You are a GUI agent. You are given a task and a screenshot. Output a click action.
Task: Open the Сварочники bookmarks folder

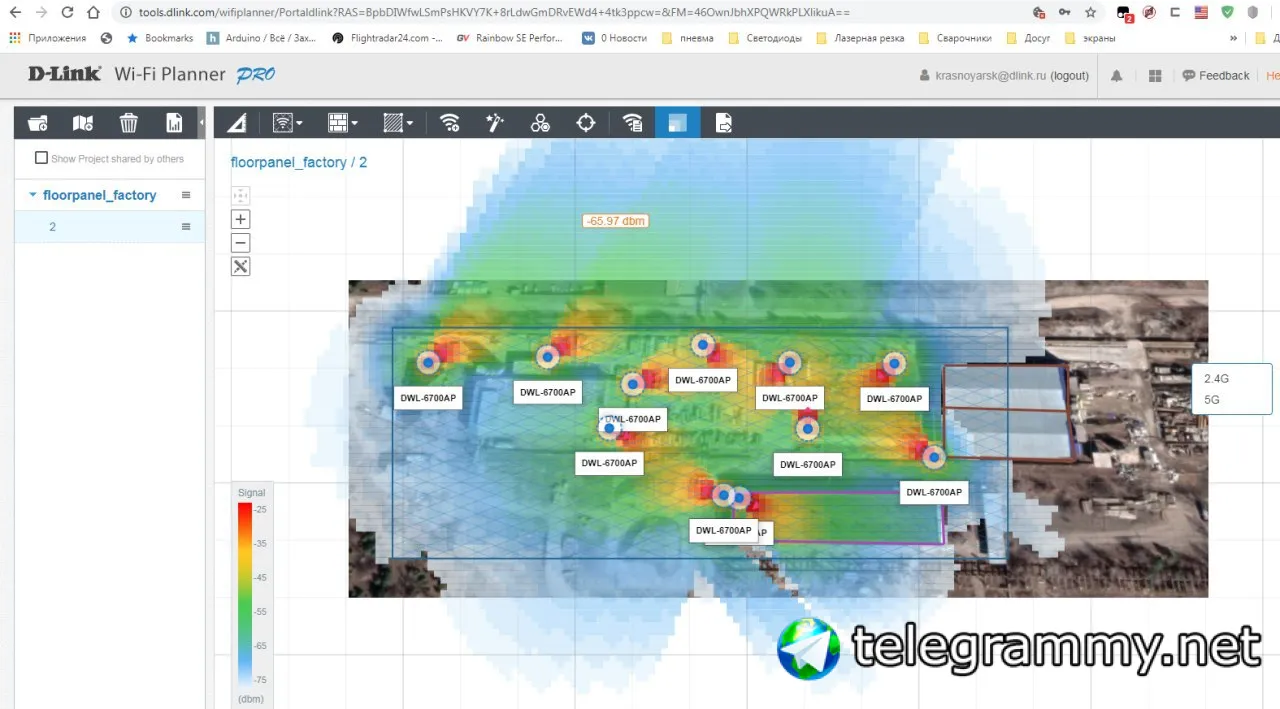click(955, 38)
